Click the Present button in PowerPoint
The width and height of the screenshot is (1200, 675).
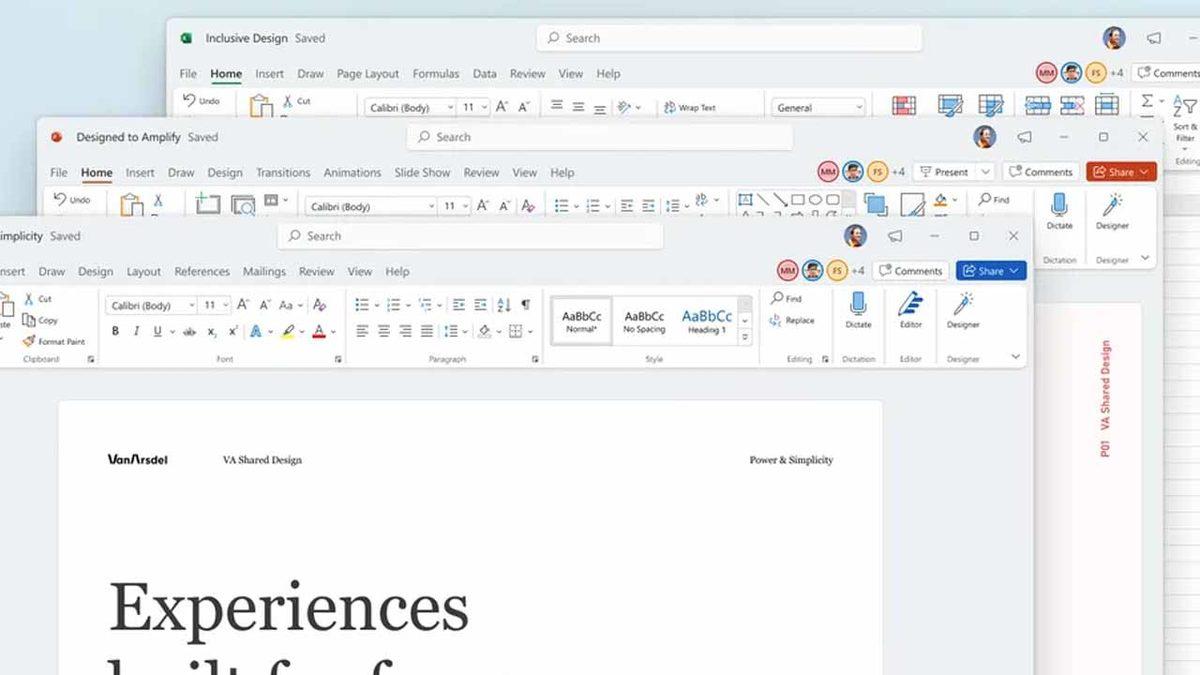tap(948, 171)
